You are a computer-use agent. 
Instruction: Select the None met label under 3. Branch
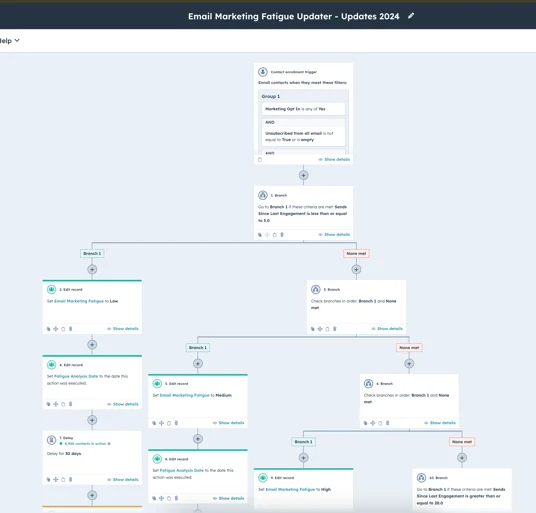[409, 348]
